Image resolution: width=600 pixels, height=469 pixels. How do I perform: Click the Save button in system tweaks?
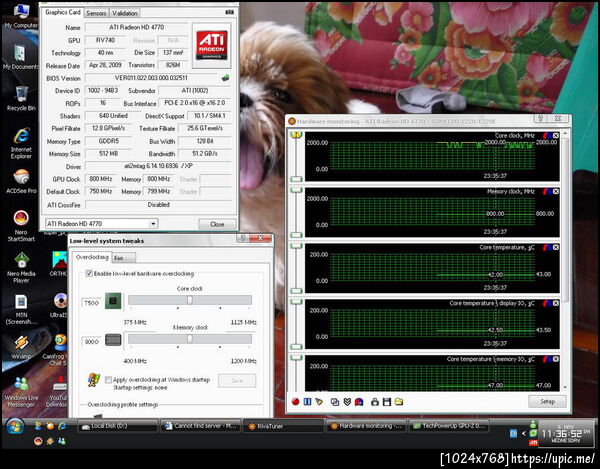point(237,381)
